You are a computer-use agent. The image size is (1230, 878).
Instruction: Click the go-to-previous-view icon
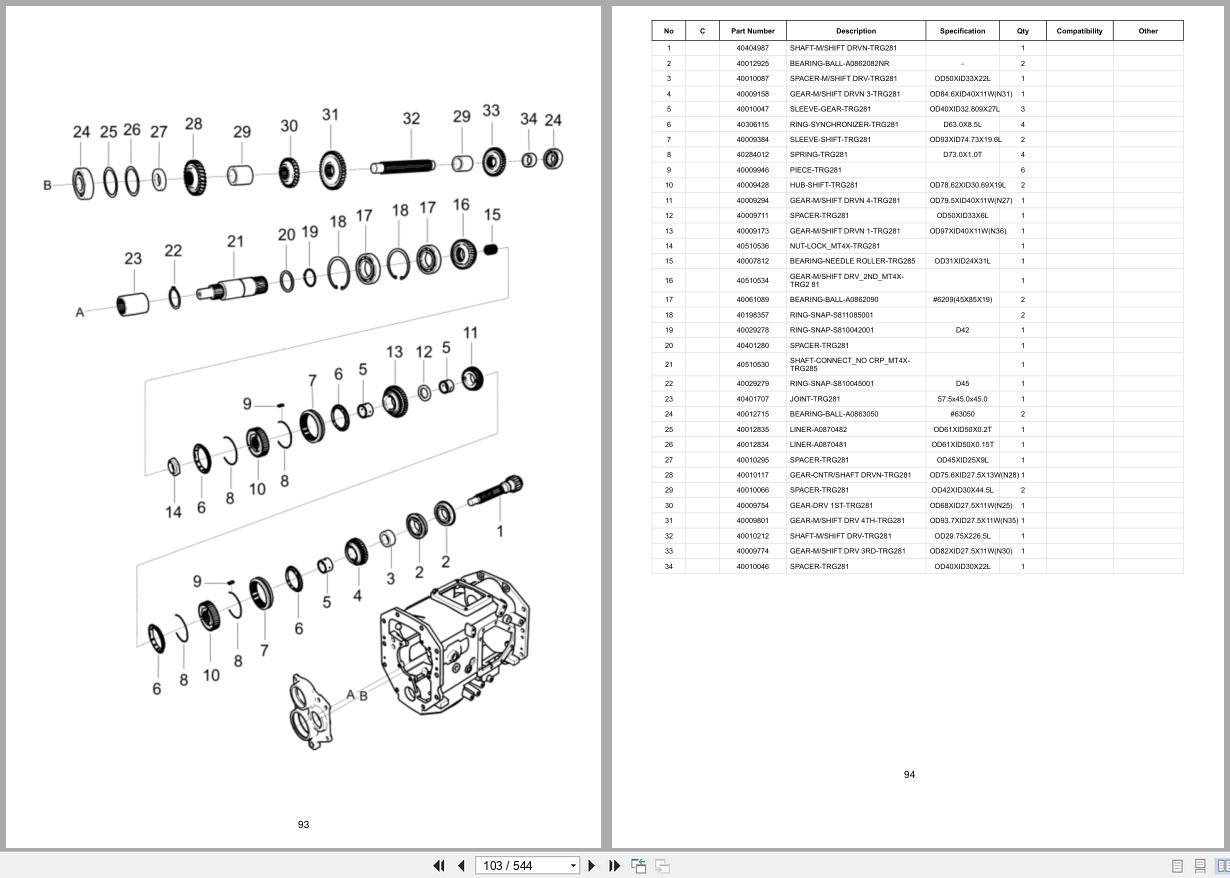(x=638, y=866)
